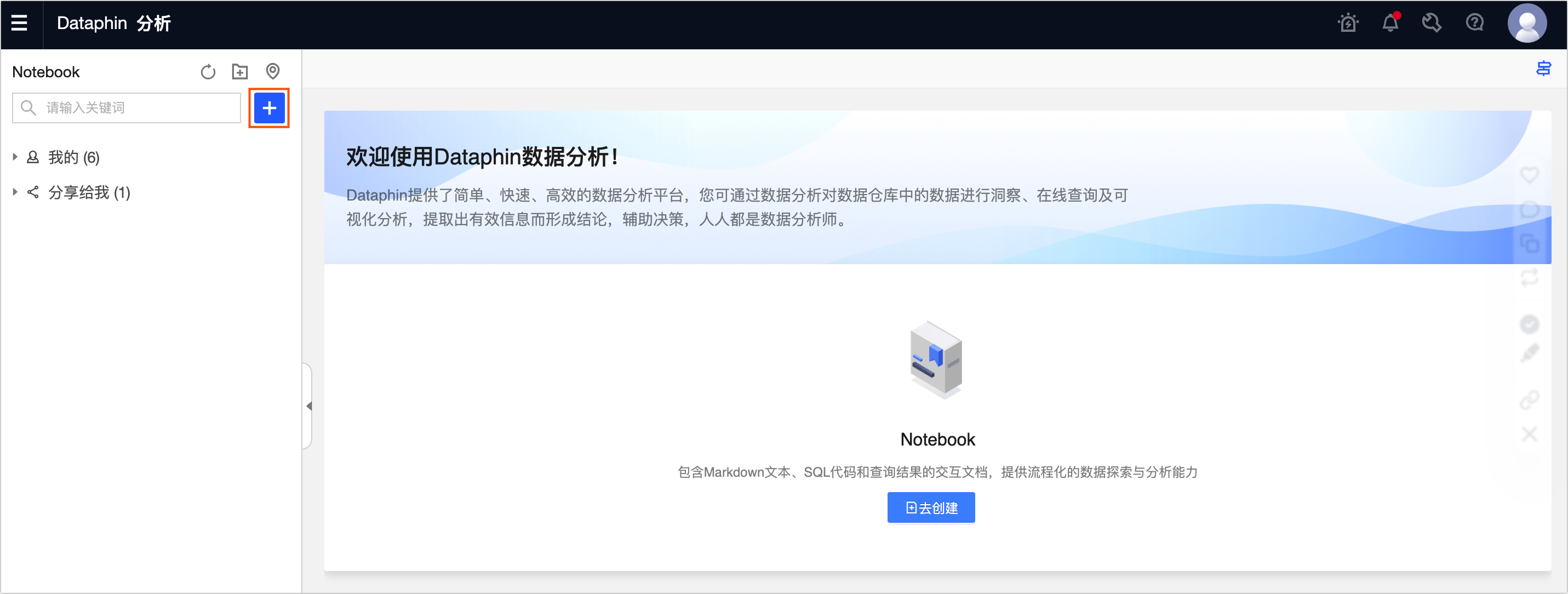Expand the 分享给我 (1) tree node
The image size is (1568, 594).
pos(15,192)
